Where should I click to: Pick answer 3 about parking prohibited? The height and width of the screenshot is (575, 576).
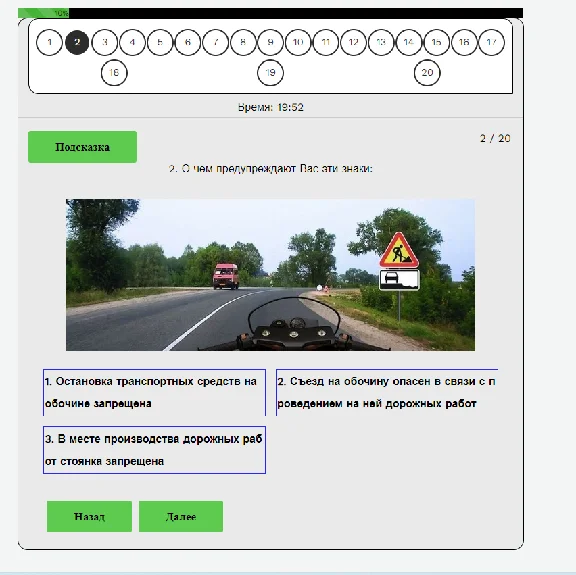154,450
